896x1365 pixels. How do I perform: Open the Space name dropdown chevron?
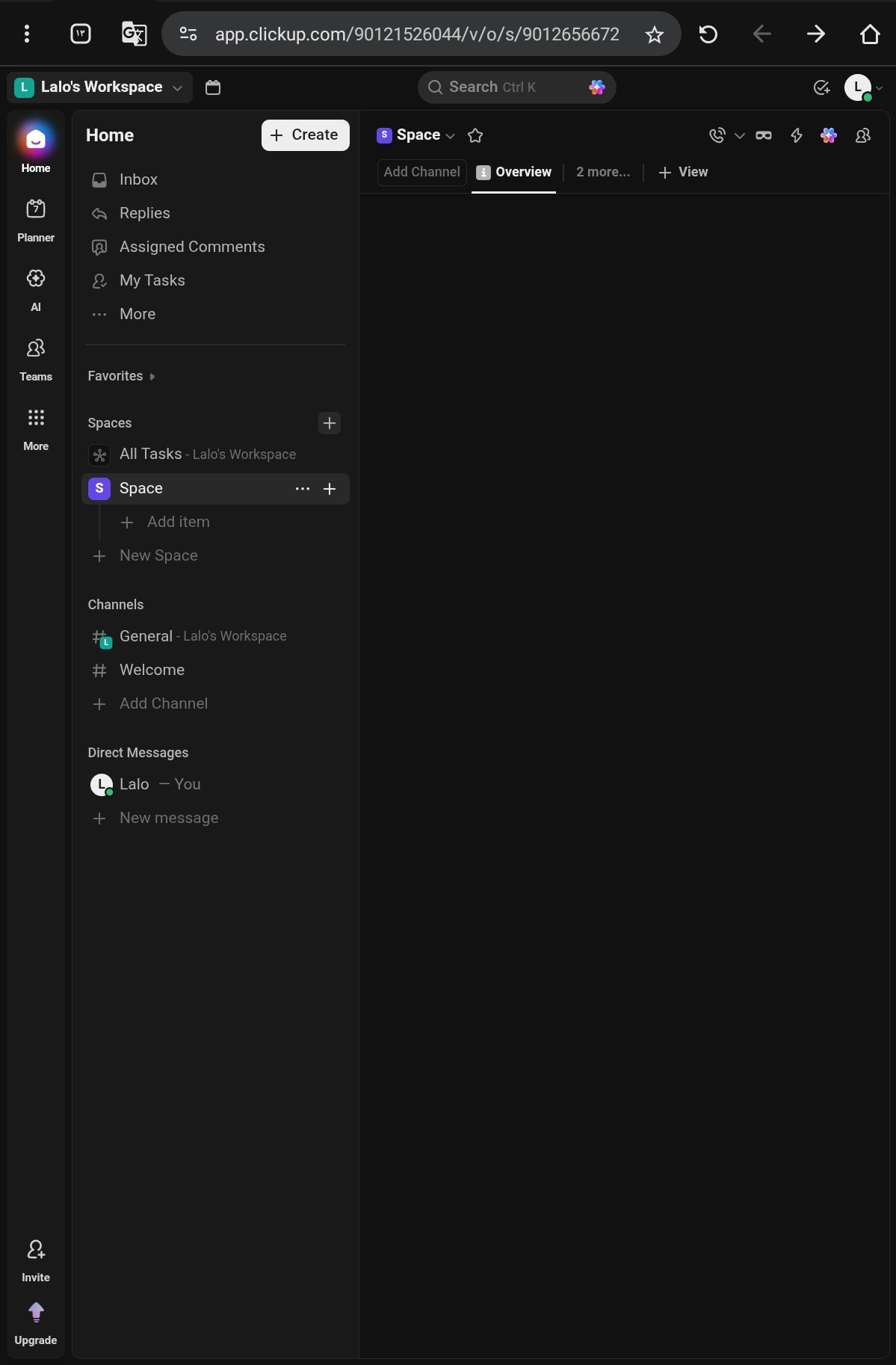(x=450, y=136)
